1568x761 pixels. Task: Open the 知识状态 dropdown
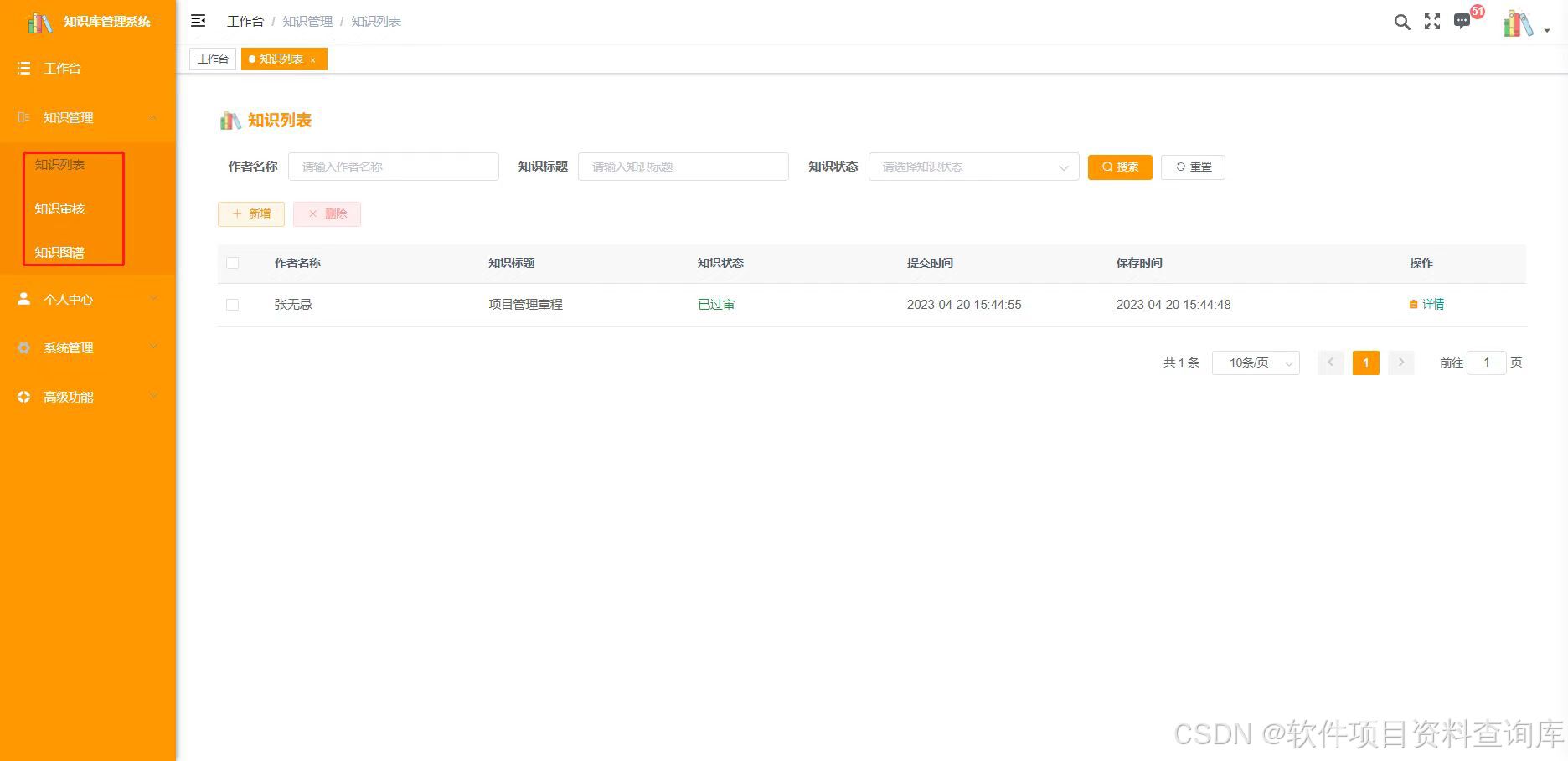point(974,167)
